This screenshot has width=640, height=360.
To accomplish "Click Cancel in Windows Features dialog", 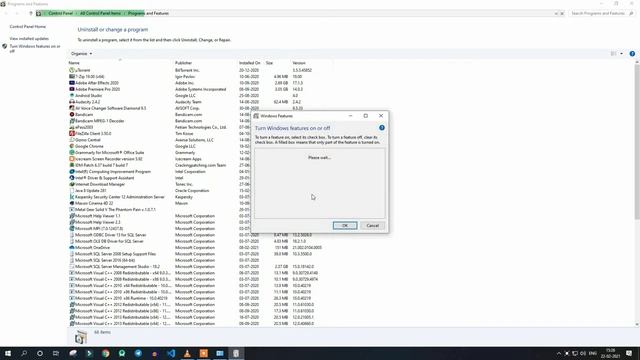I will (x=372, y=225).
